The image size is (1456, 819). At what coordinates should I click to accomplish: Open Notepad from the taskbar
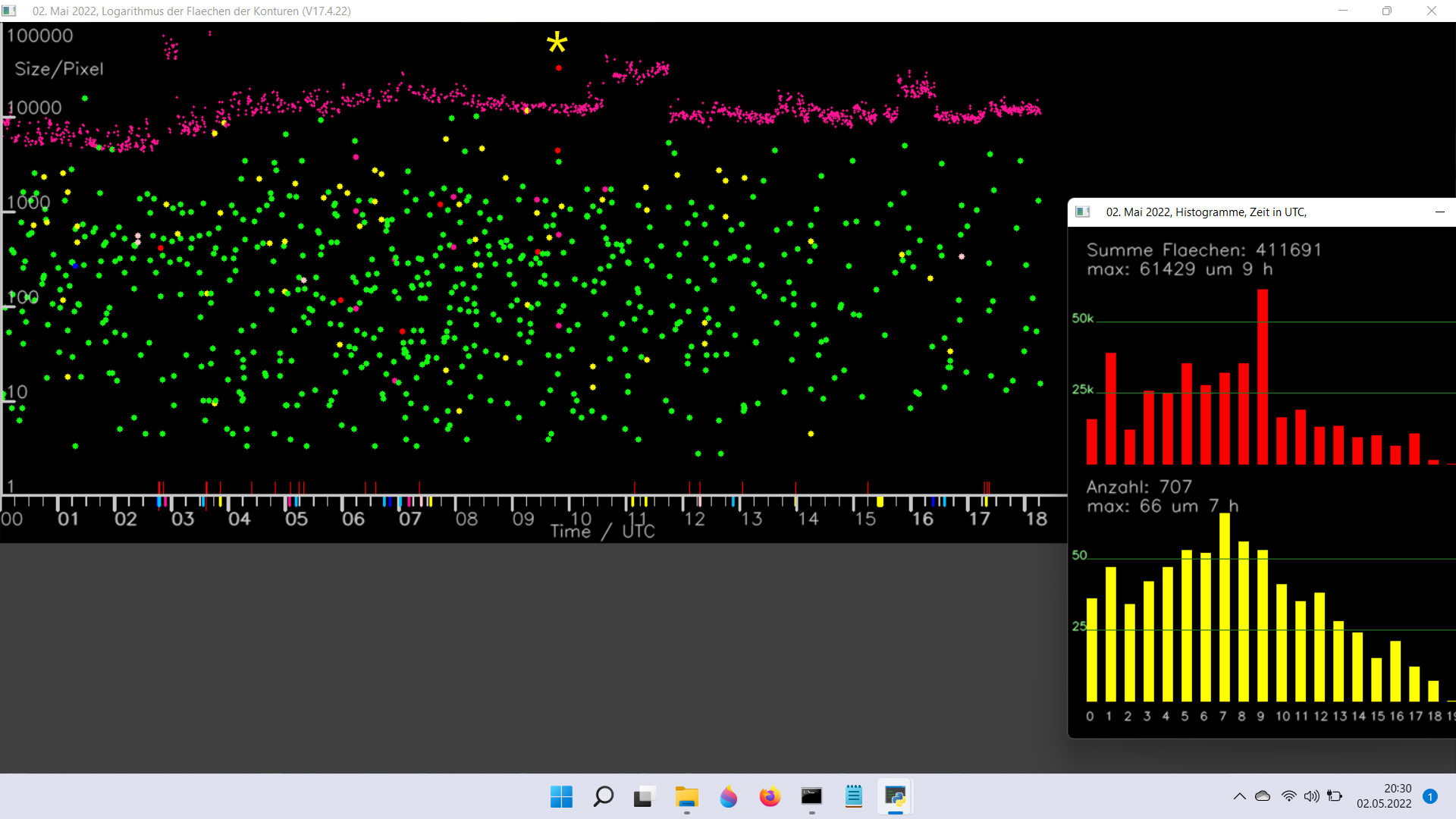coord(853,797)
